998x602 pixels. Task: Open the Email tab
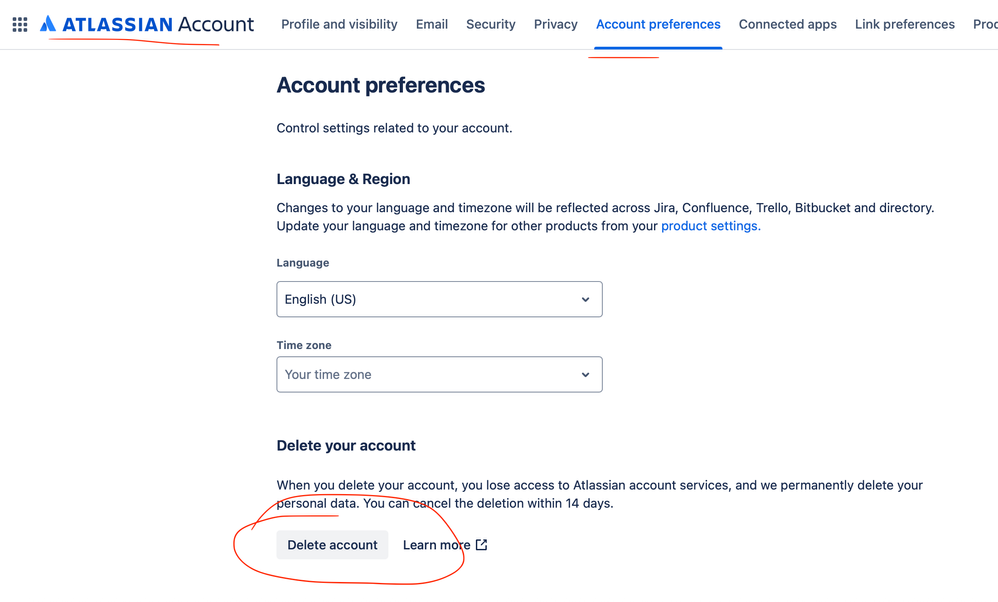pyautogui.click(x=432, y=24)
